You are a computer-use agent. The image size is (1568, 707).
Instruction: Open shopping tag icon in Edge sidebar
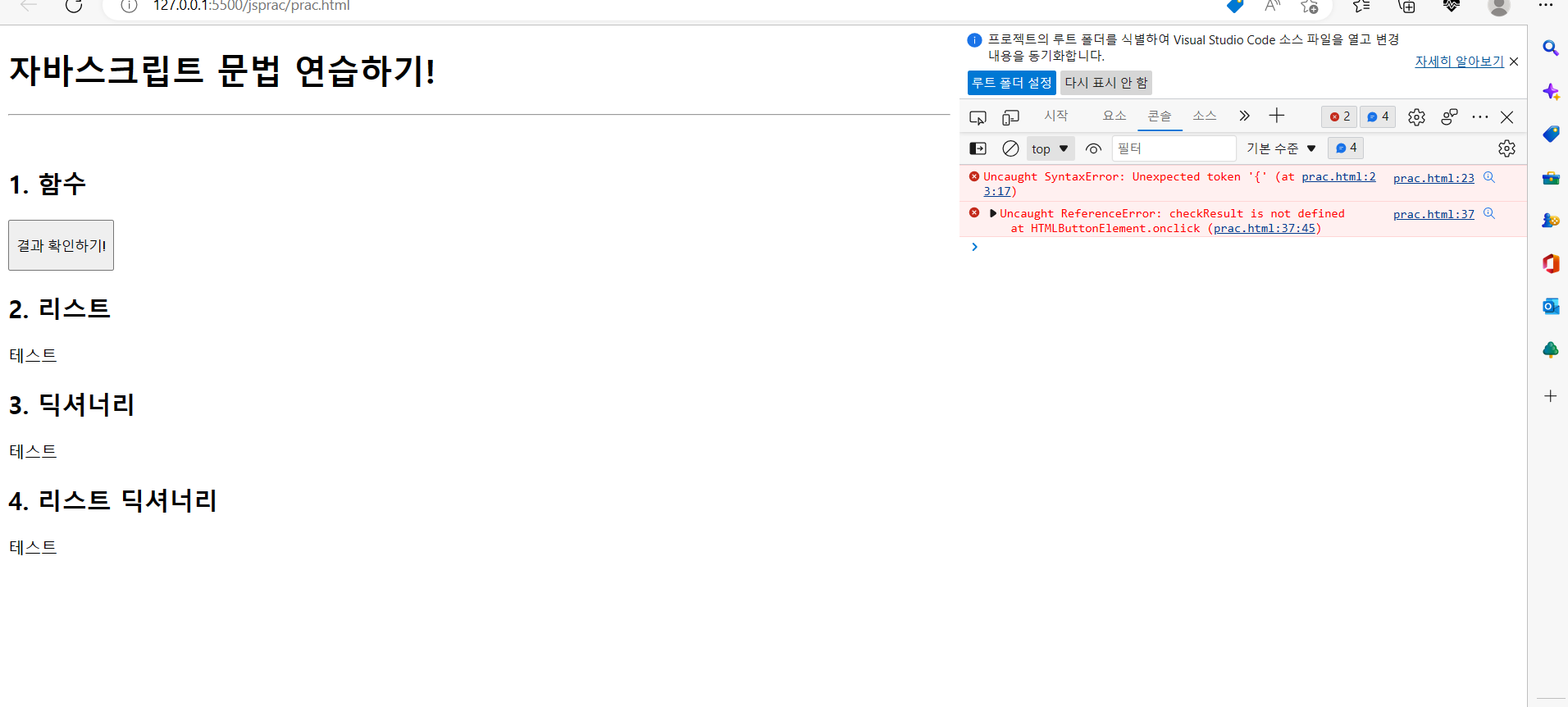1550,134
